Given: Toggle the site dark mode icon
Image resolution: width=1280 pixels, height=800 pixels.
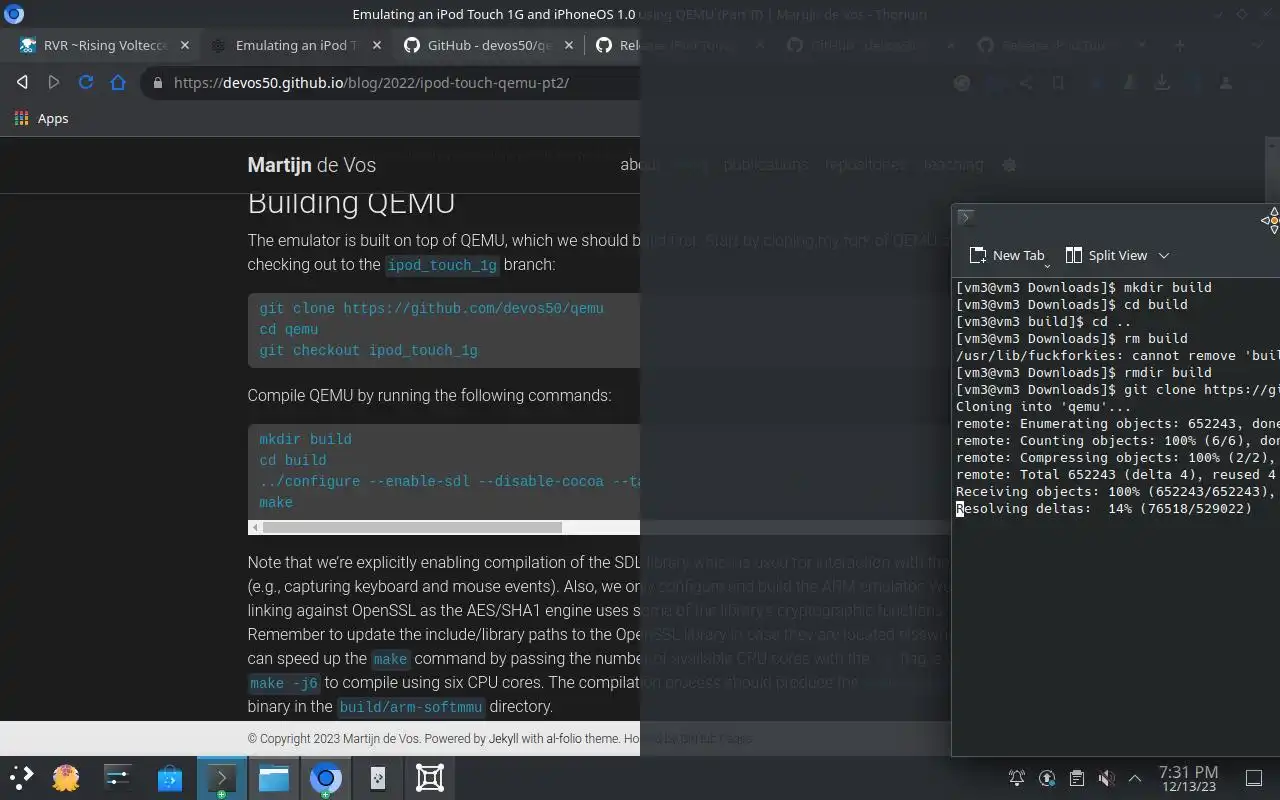Looking at the screenshot, I should coord(1009,165).
